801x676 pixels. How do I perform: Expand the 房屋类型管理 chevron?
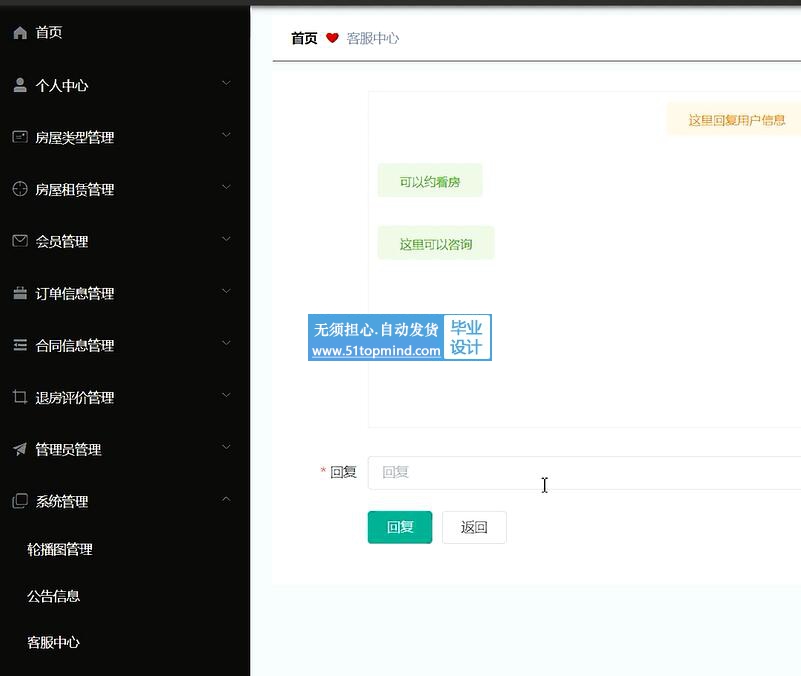[x=226, y=135]
